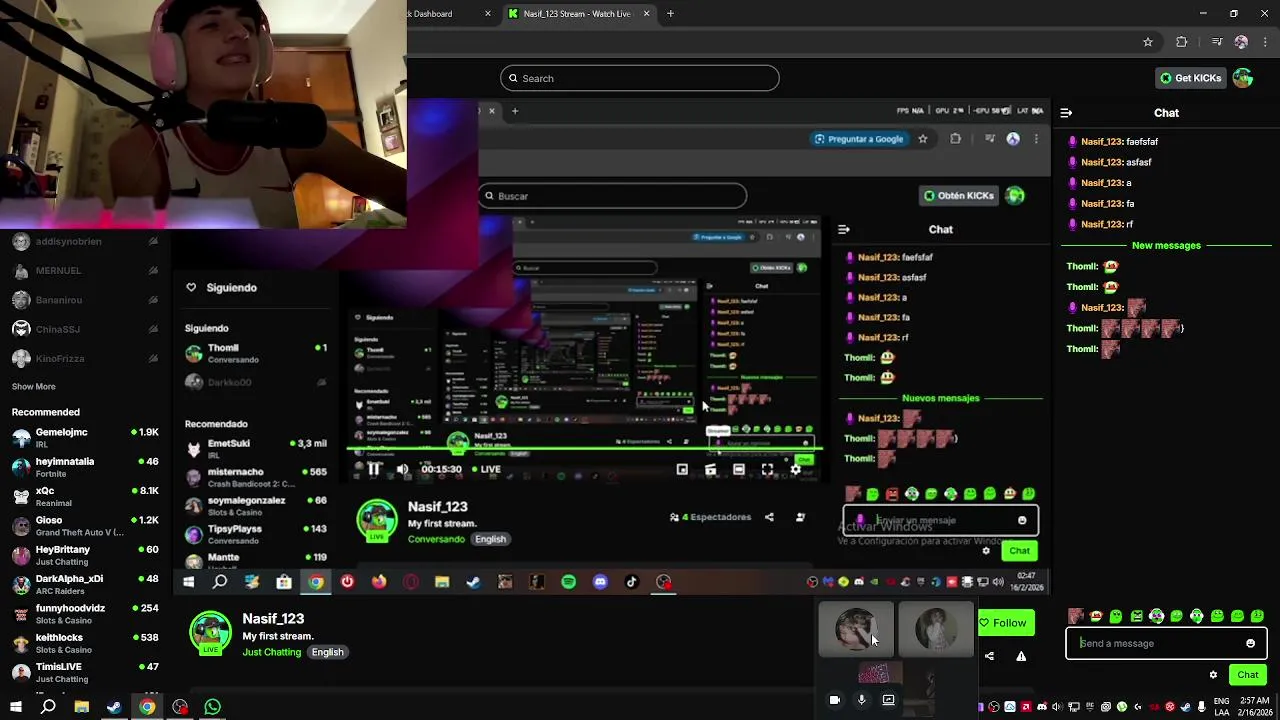Viewport: 1280px width, 720px height.
Task: Toggle screen sharing in call overlay
Action: 888,700
